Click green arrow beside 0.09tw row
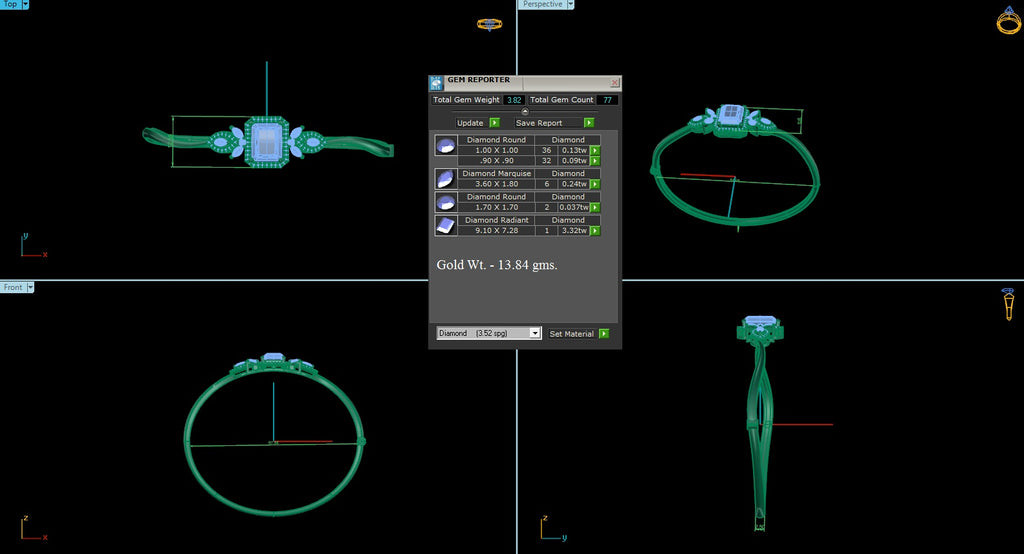The image size is (1024, 554). 595,160
